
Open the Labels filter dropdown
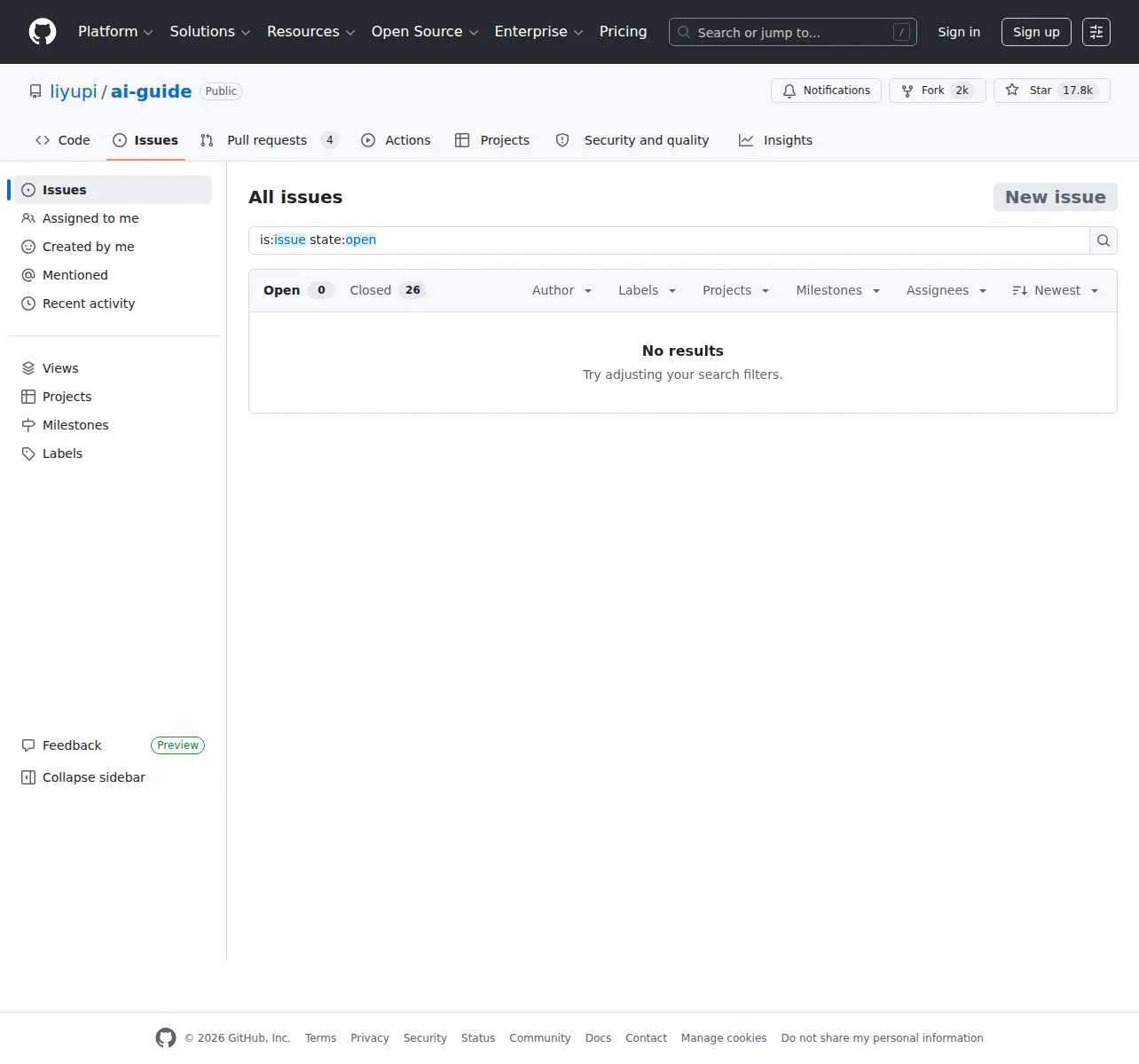pyautogui.click(x=648, y=290)
